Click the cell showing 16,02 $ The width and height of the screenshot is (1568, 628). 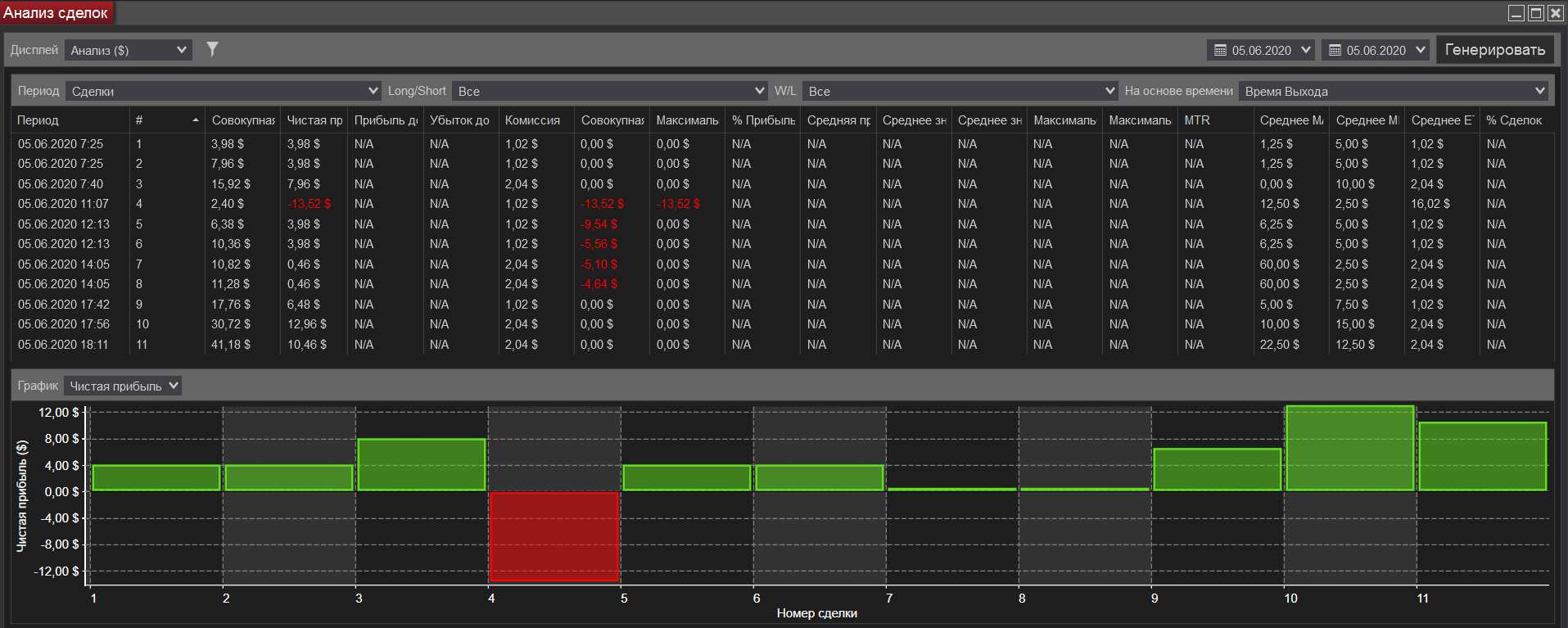click(1430, 204)
